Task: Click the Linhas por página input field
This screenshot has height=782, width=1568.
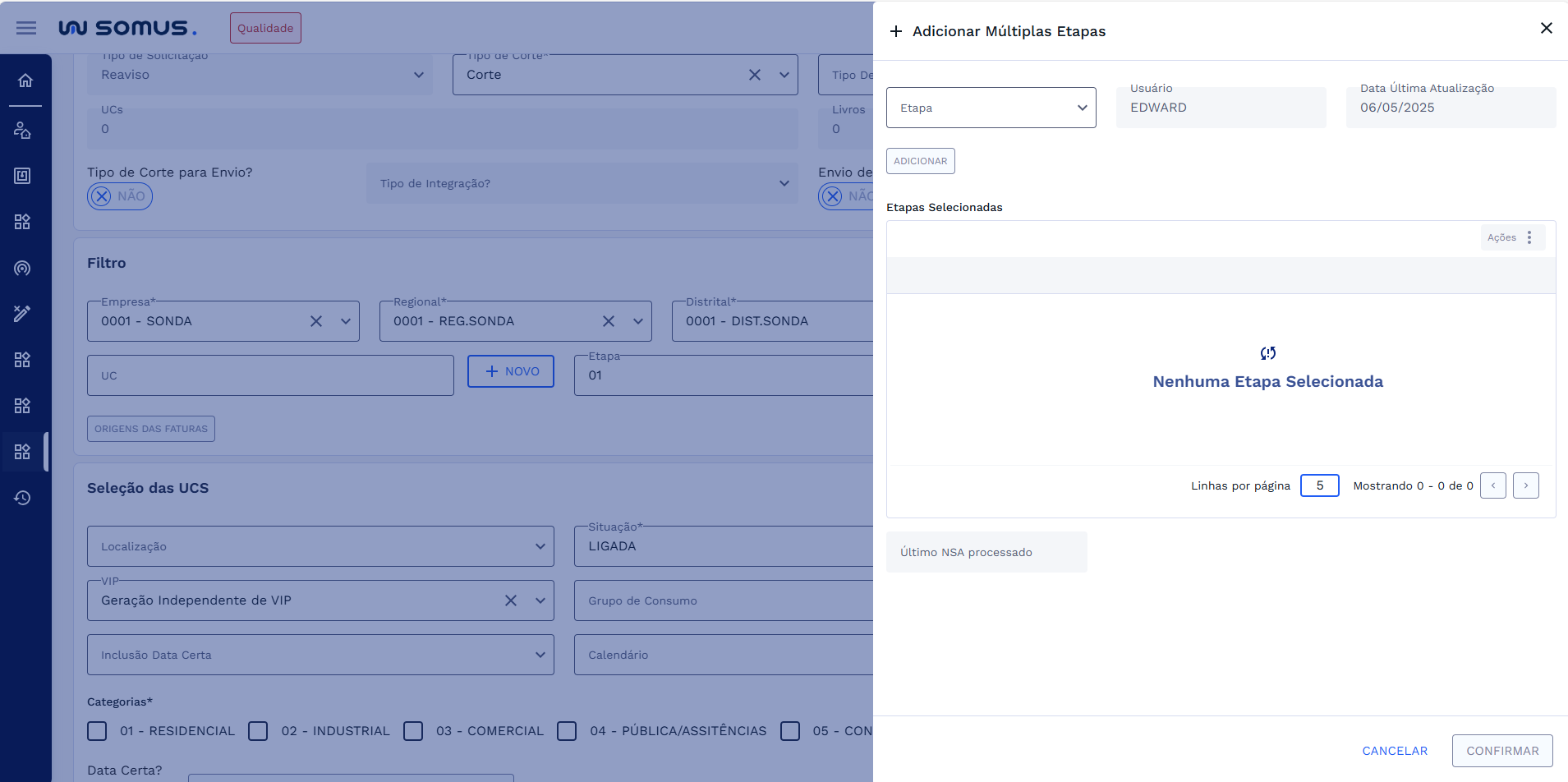Action: click(x=1319, y=485)
